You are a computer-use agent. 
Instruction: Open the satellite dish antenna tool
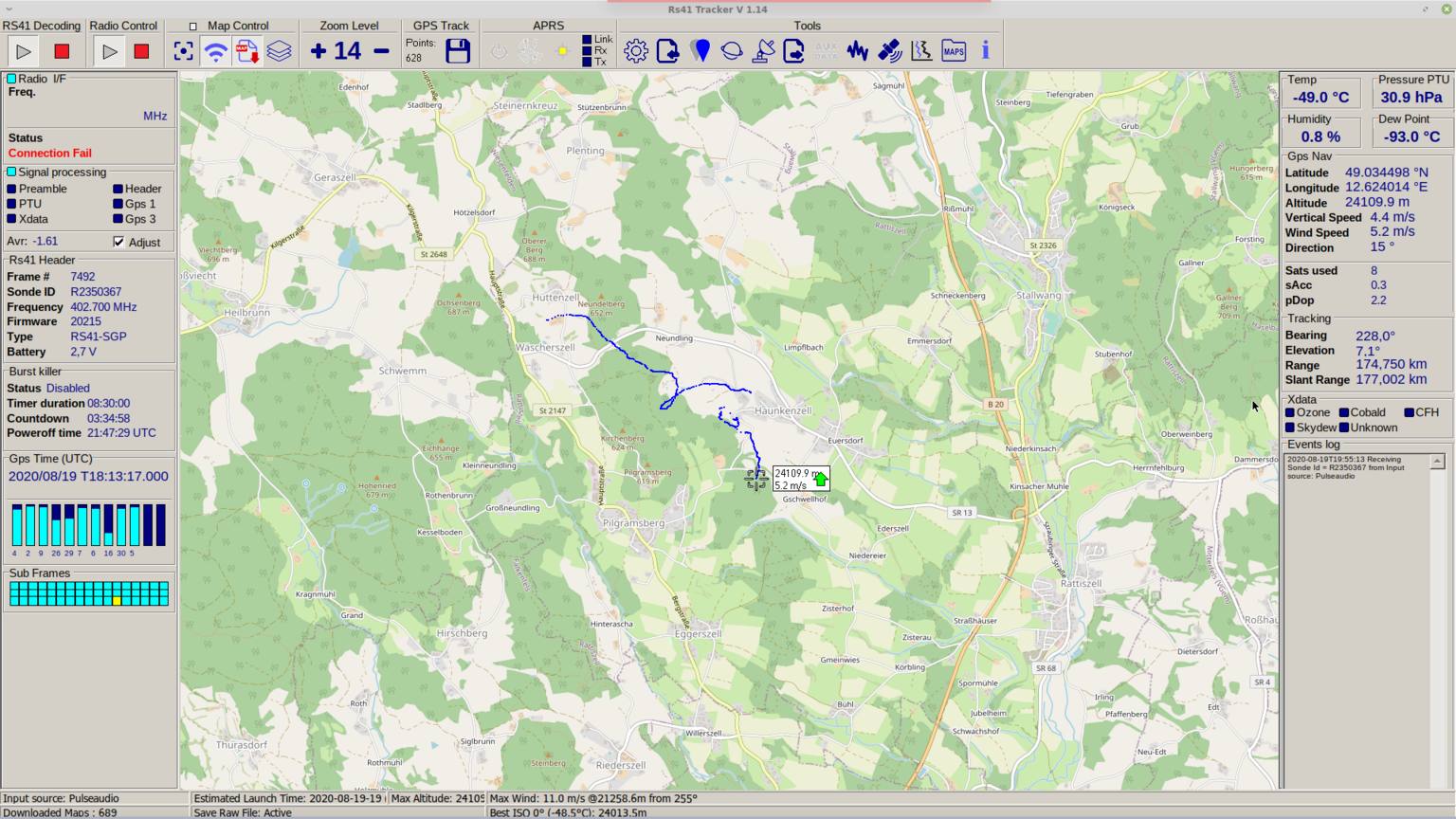point(763,51)
